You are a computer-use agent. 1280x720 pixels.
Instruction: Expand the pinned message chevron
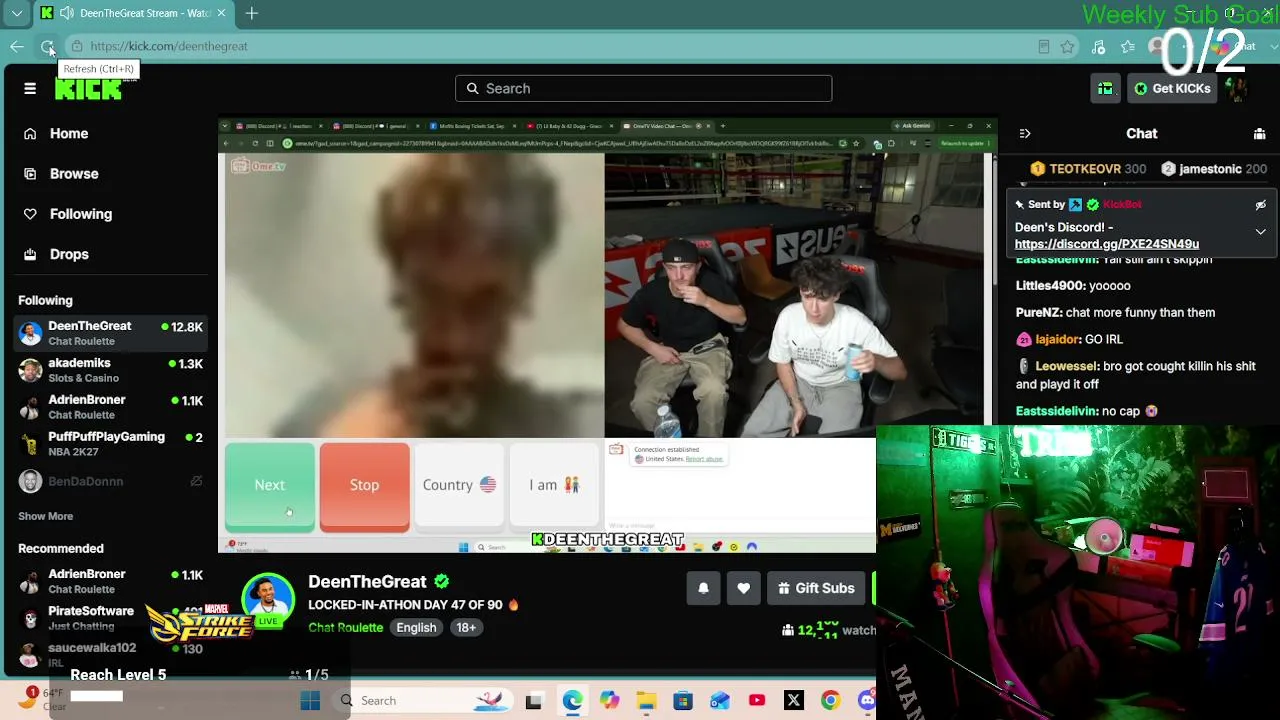[x=1260, y=232]
